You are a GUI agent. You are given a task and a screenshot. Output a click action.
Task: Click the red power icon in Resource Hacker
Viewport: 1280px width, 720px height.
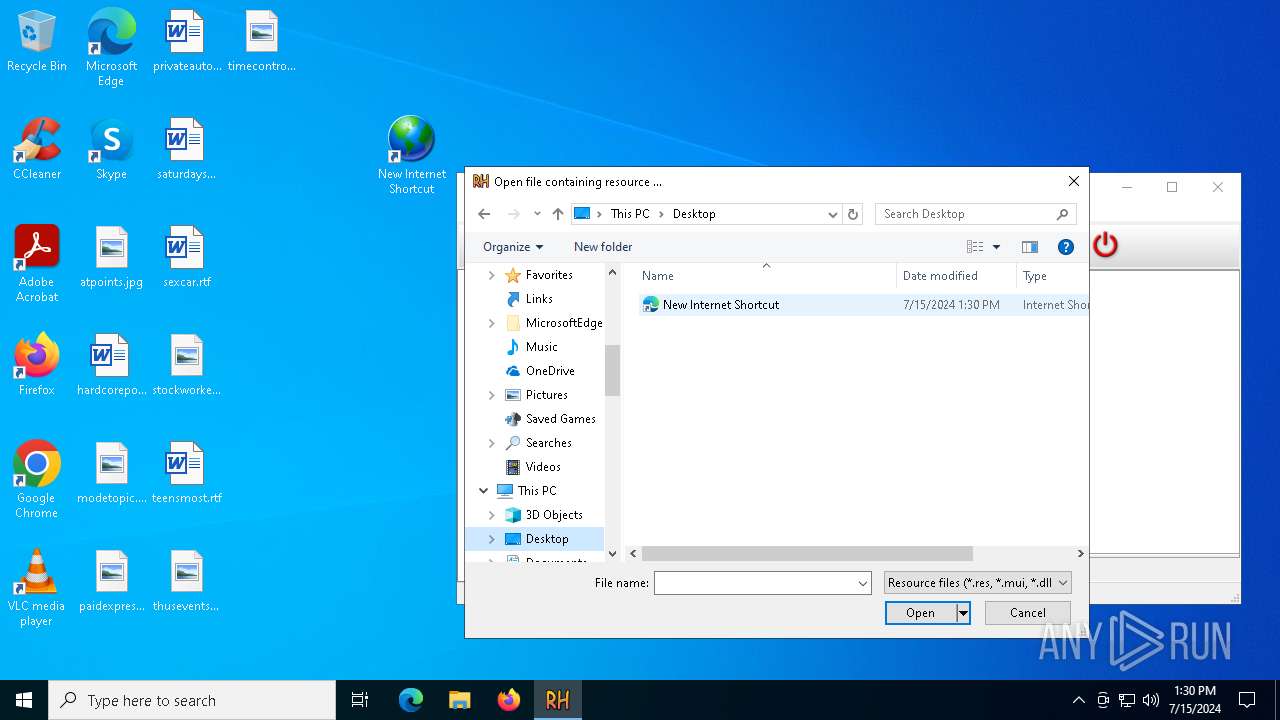[1105, 245]
